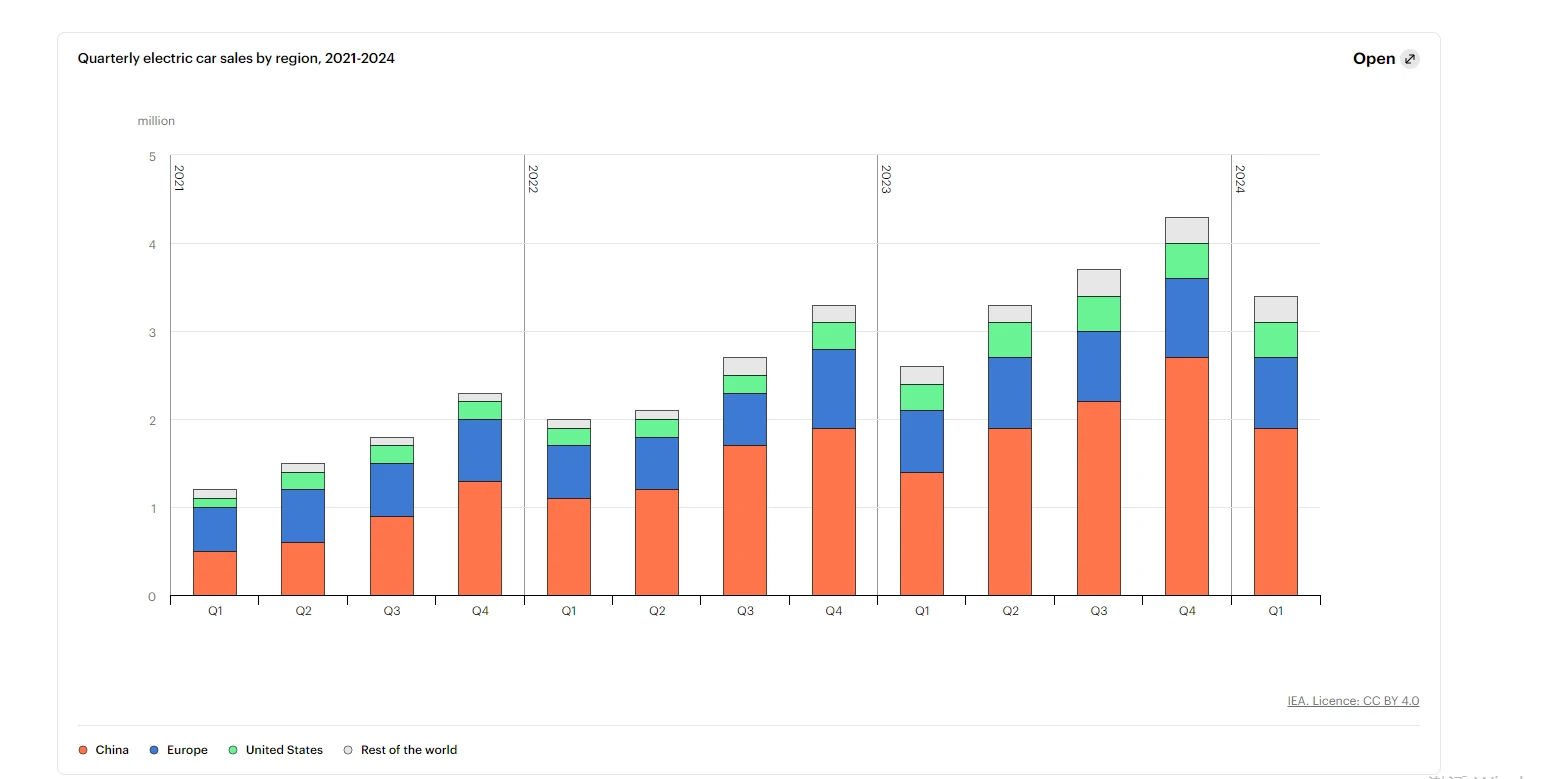1567x779 pixels.
Task: Click the United States segment of 2024 Q1 bar
Action: pyautogui.click(x=1276, y=340)
